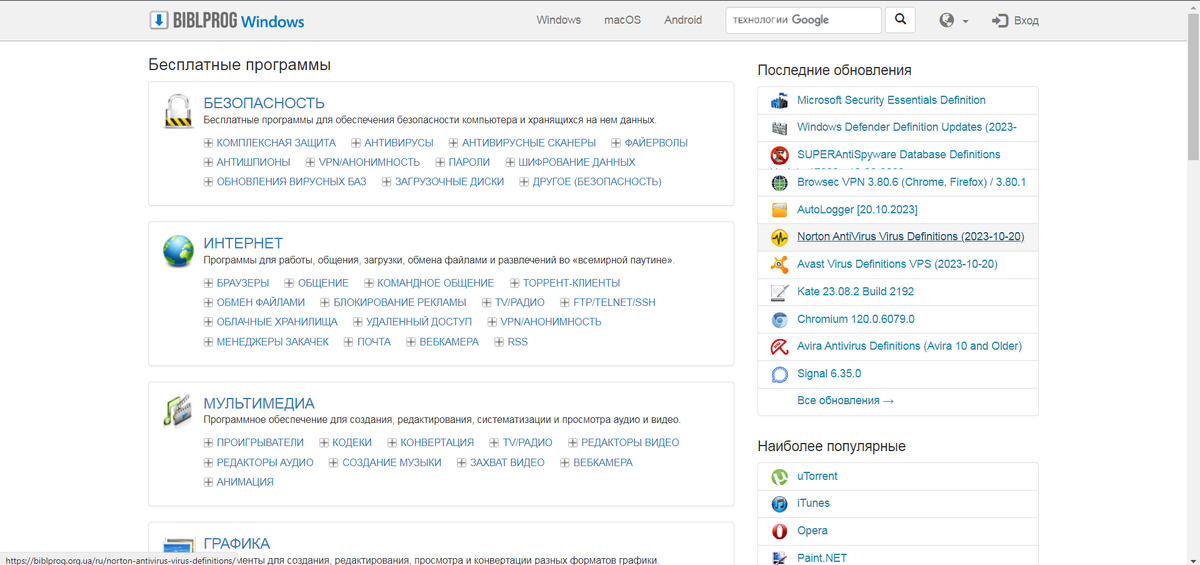
Task: Open the ГРАФИКА heading link
Action: [x=237, y=543]
